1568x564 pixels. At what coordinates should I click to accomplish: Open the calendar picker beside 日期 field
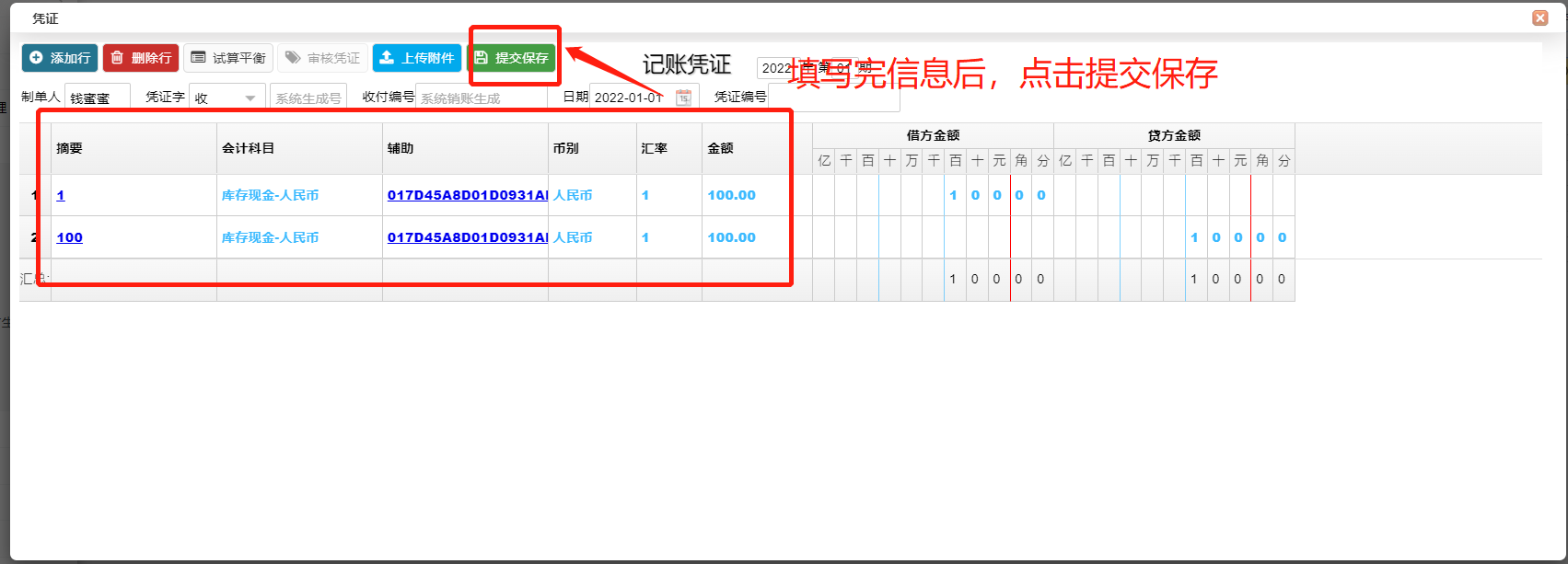click(x=683, y=98)
